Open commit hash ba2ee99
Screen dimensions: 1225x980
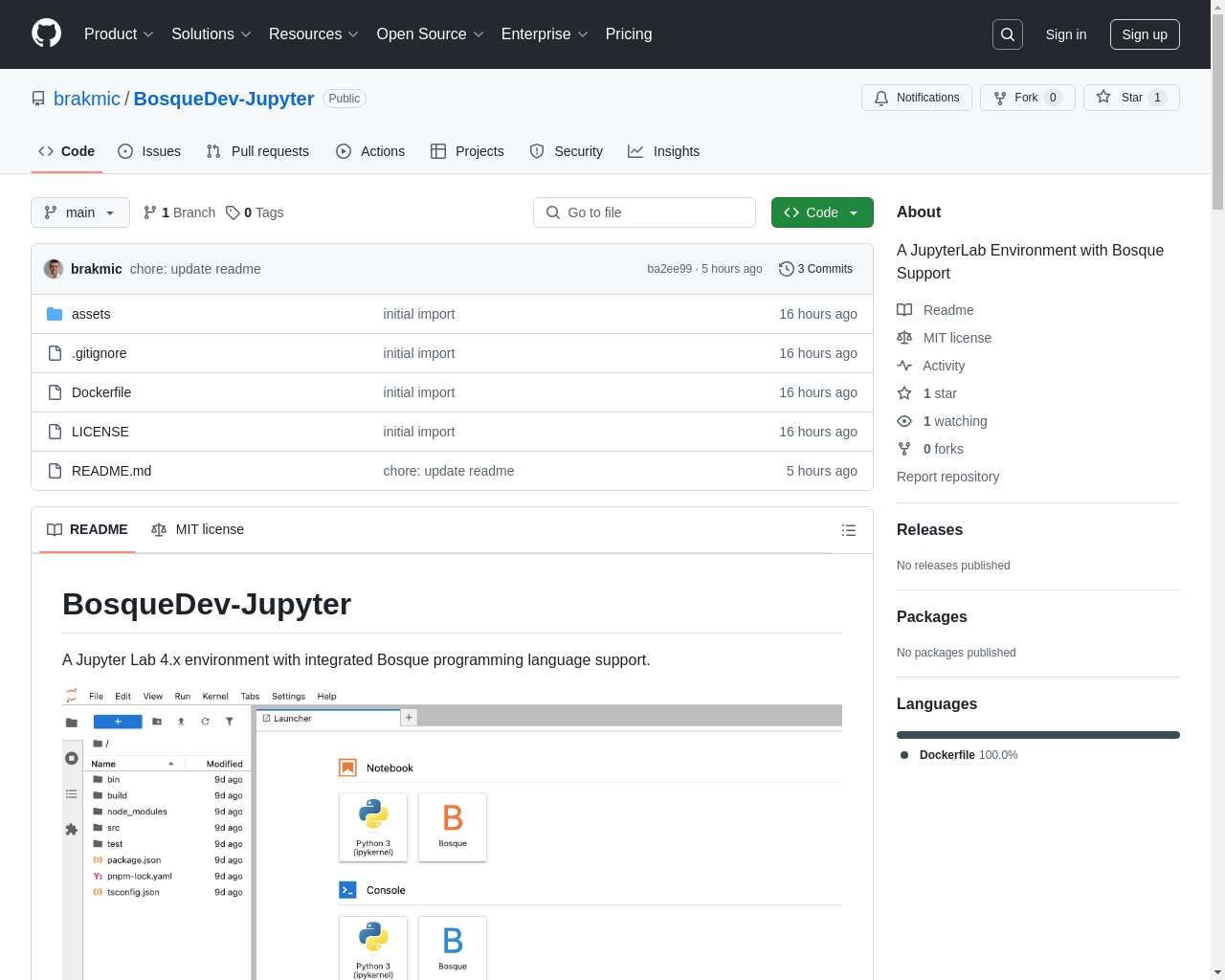(x=669, y=269)
